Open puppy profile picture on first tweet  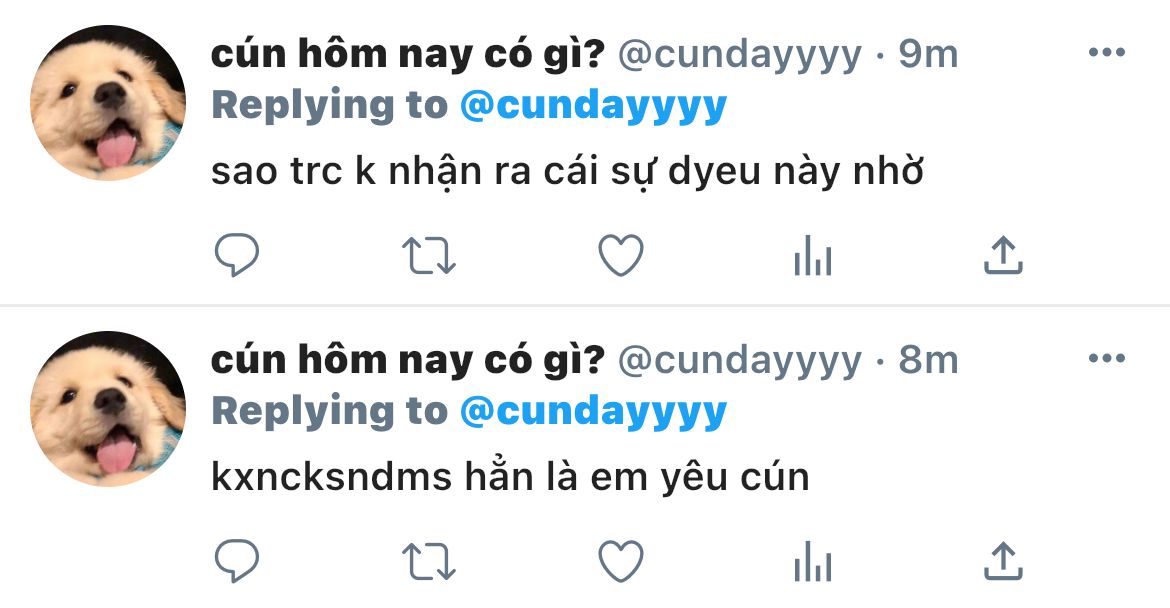pyautogui.click(x=108, y=102)
